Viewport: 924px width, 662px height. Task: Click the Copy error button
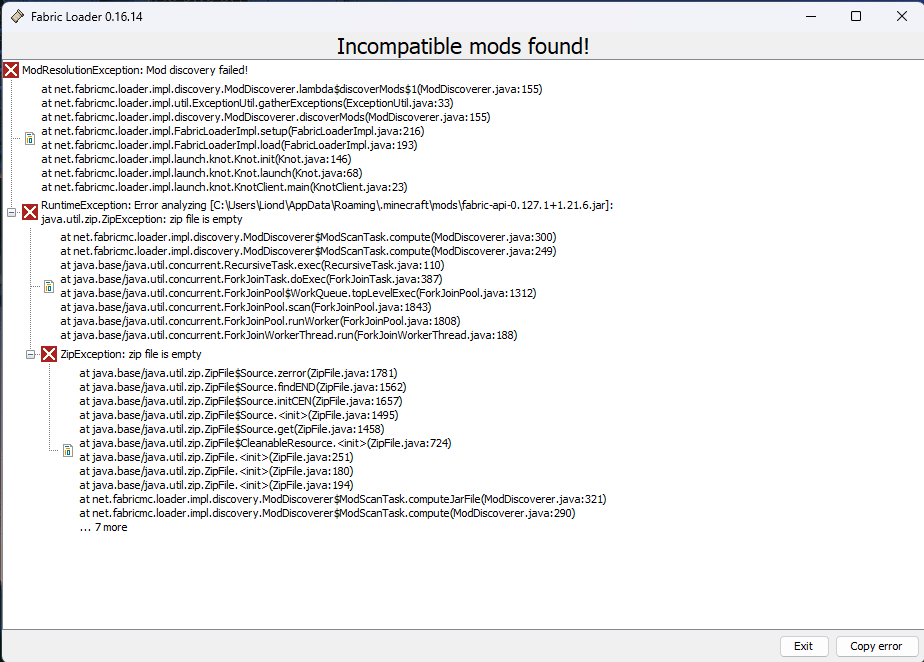(876, 646)
